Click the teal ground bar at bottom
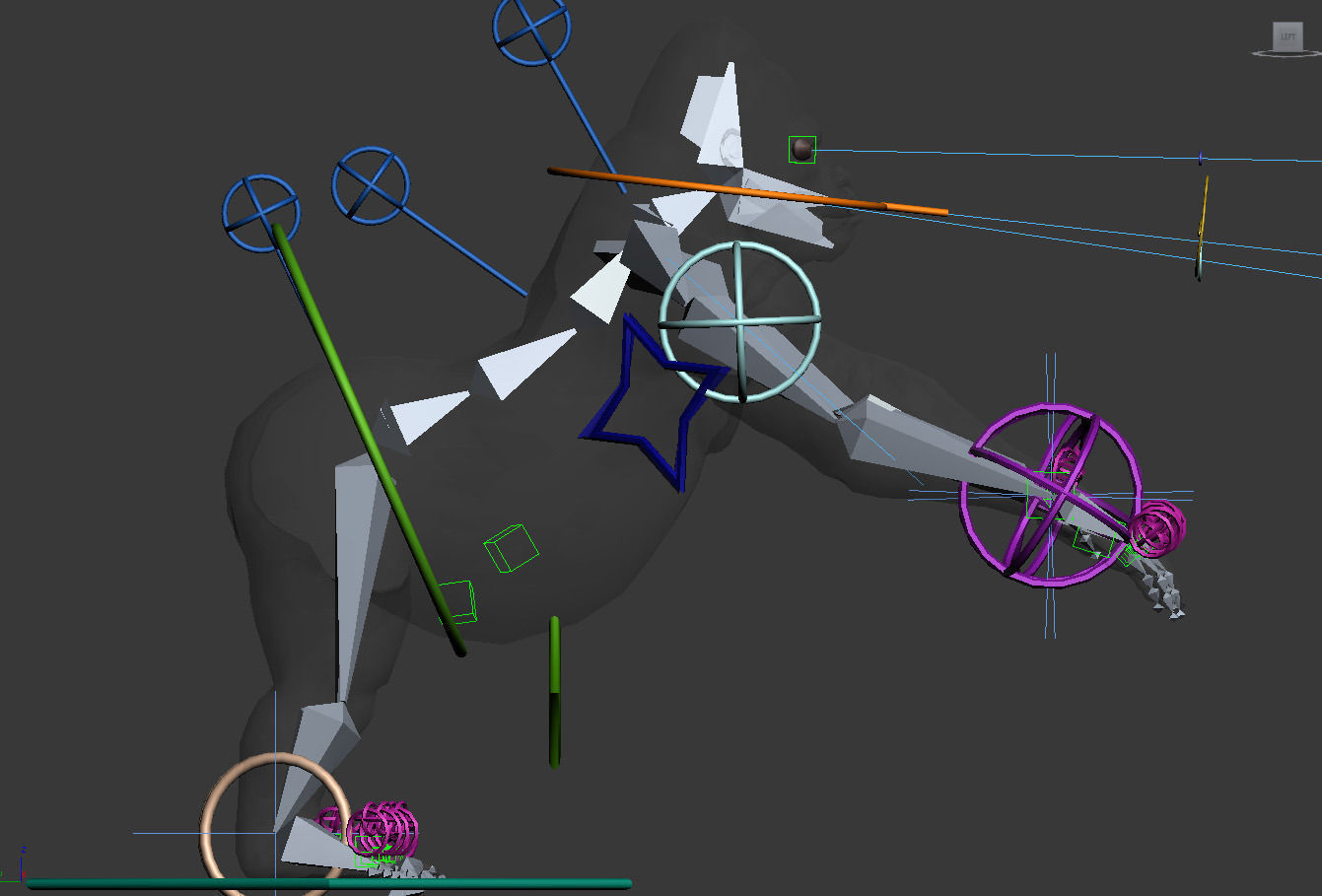This screenshot has height=896, width=1322. pos(325,884)
